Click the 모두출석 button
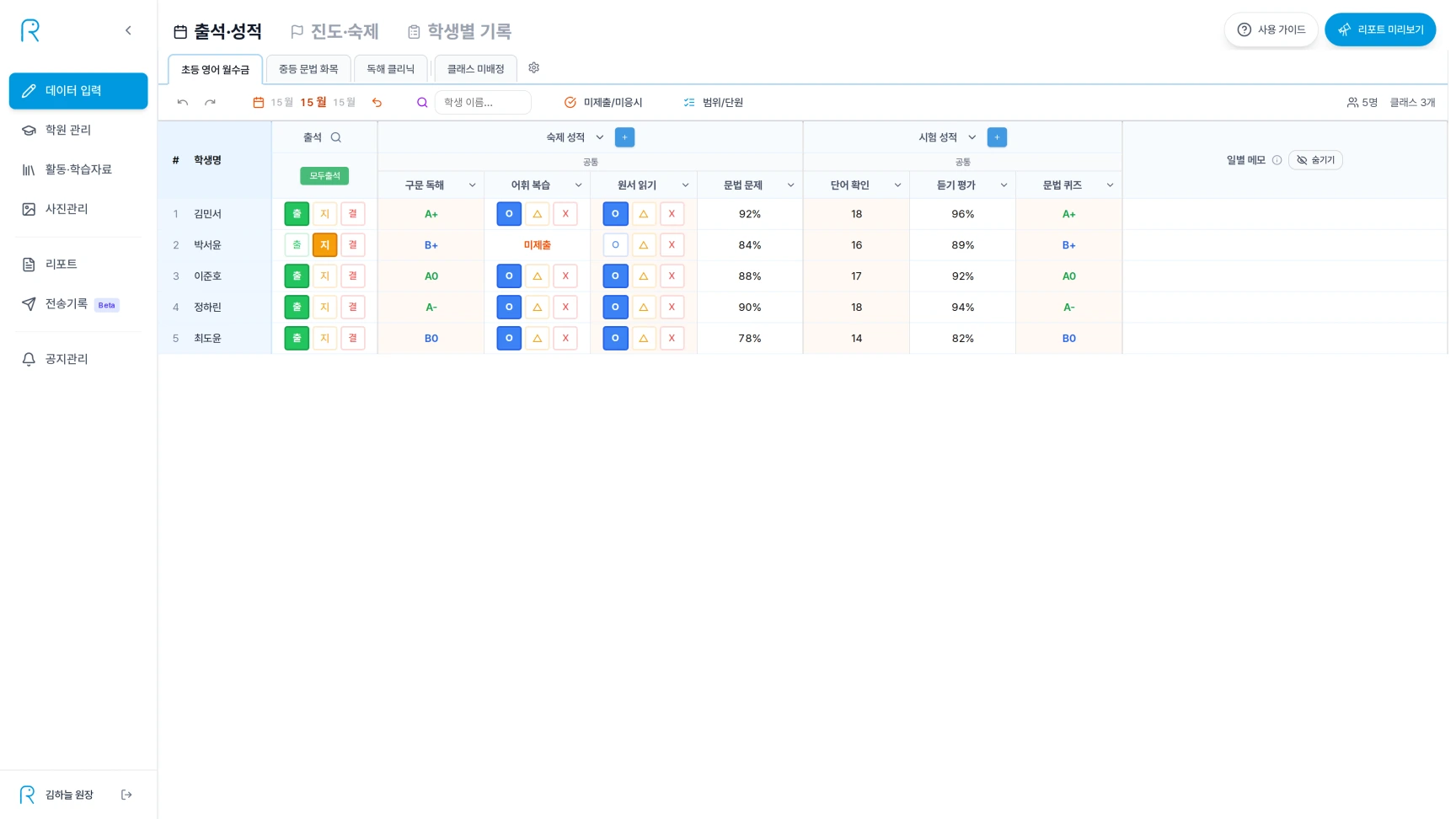The width and height of the screenshot is (1456, 819). pos(324,176)
